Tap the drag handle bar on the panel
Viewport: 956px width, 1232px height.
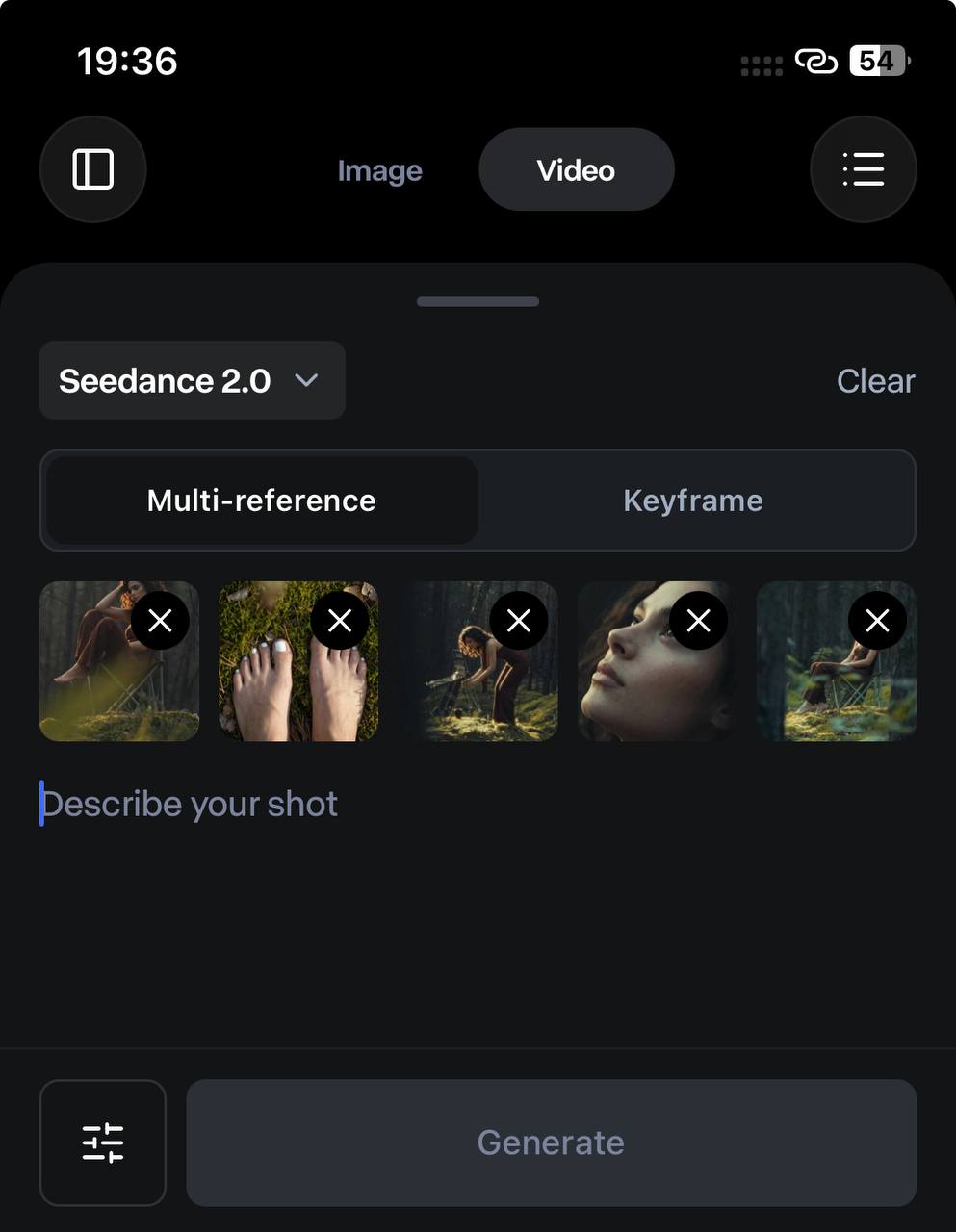tap(478, 301)
